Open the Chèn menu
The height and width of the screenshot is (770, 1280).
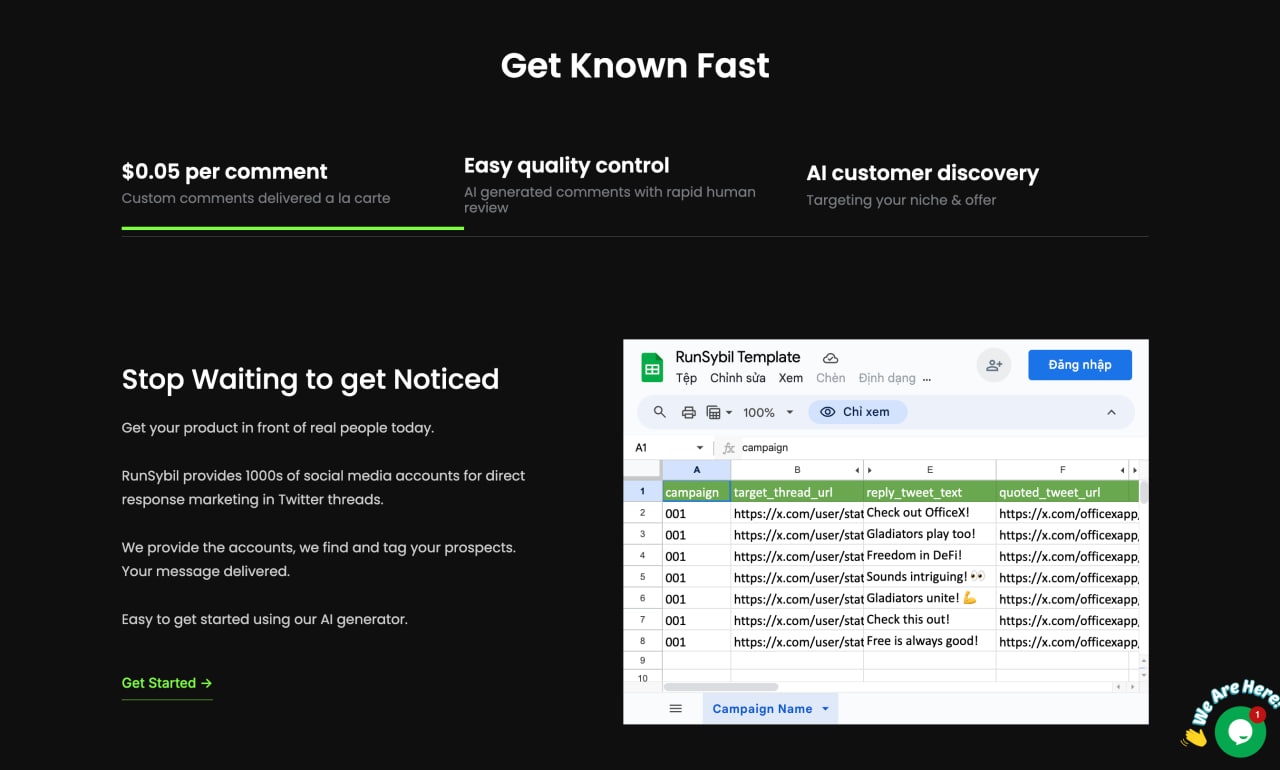point(831,378)
